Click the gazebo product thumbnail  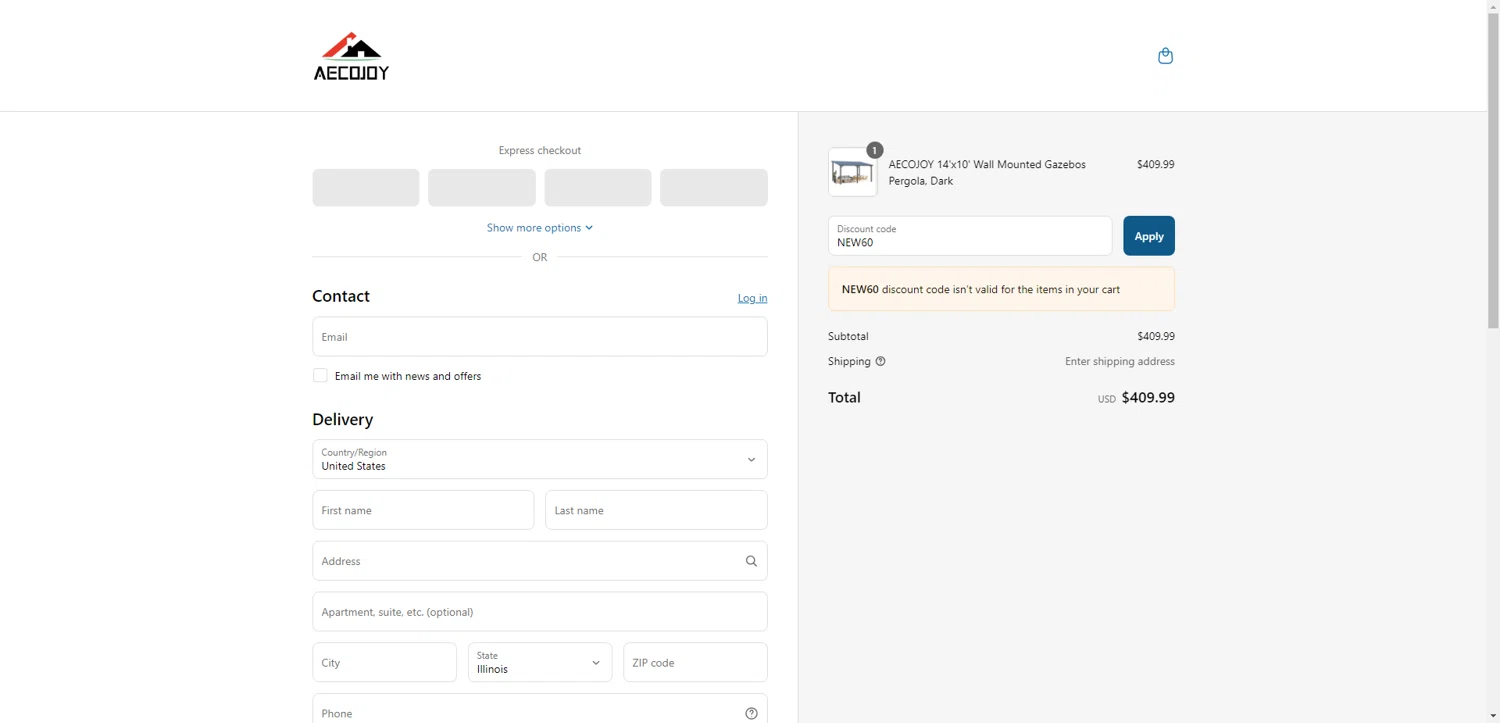(852, 172)
